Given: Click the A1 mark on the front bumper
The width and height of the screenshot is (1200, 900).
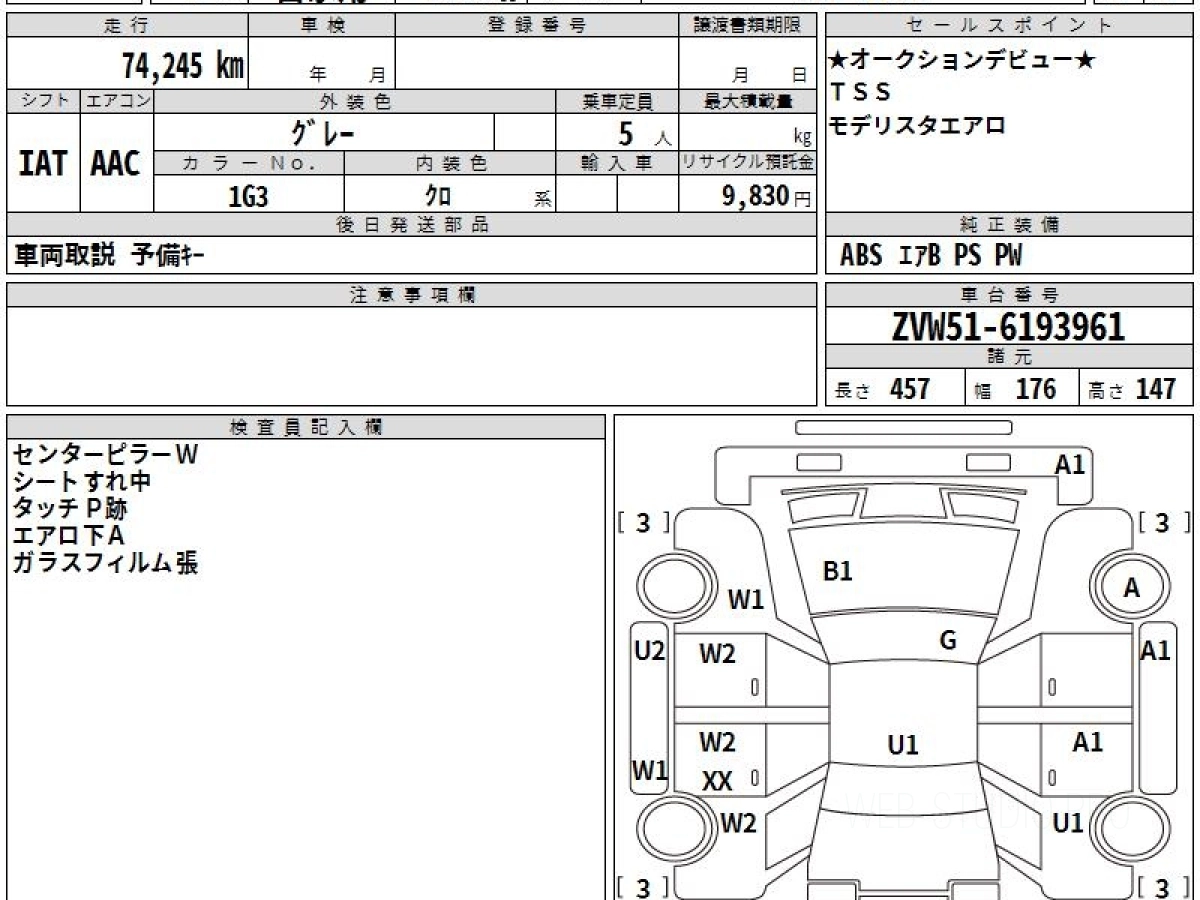Looking at the screenshot, I should click(1069, 464).
